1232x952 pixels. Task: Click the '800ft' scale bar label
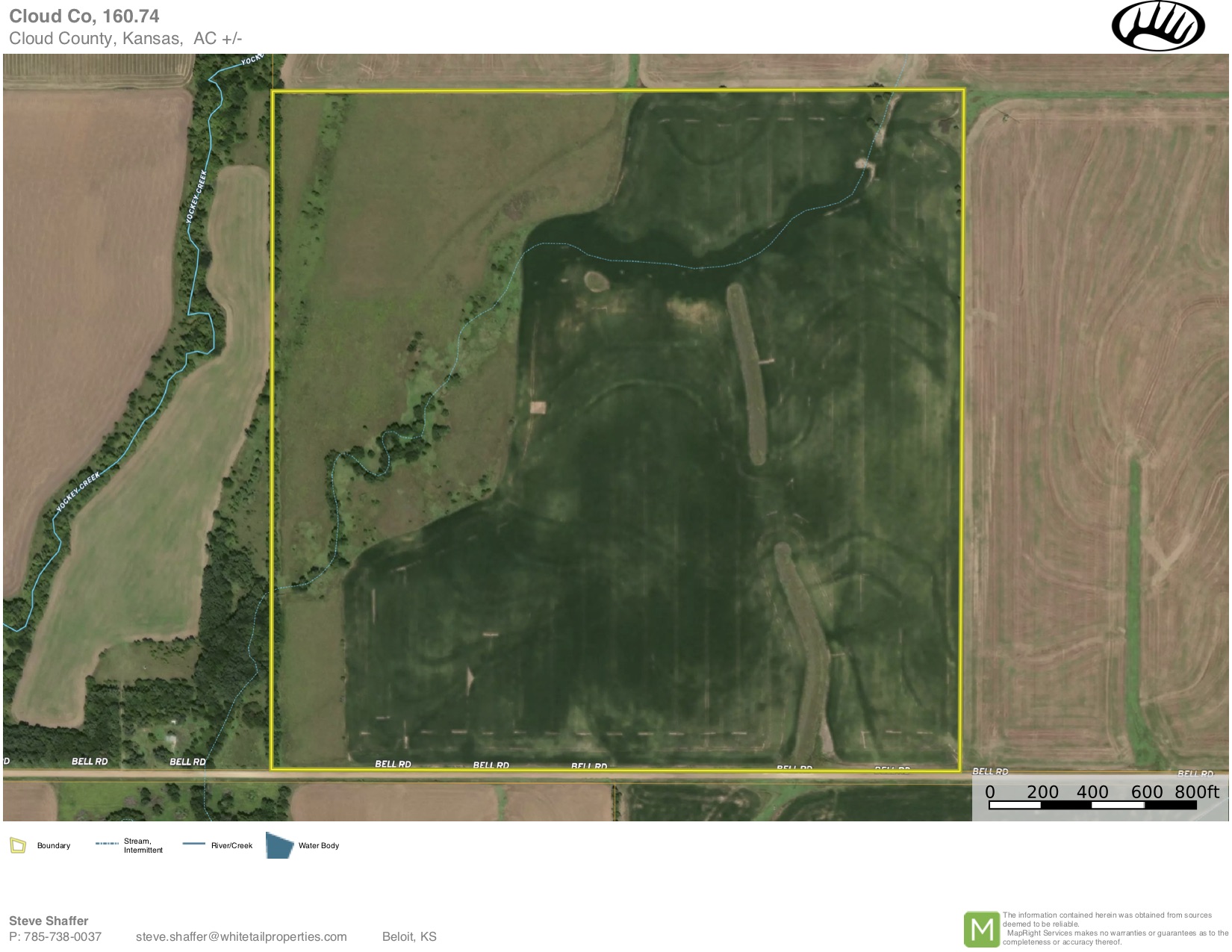click(1197, 791)
